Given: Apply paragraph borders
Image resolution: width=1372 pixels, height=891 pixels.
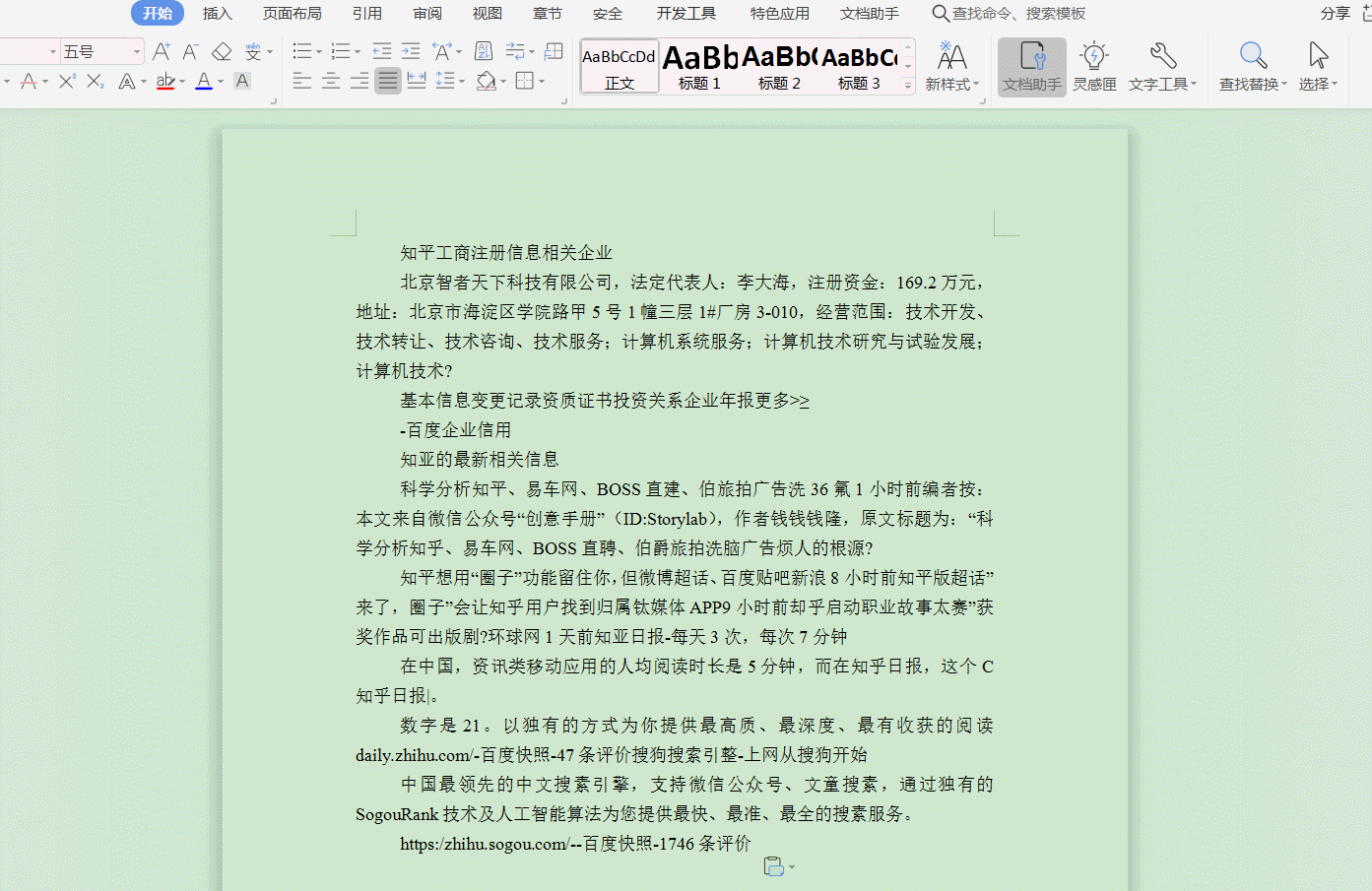Looking at the screenshot, I should (x=525, y=81).
